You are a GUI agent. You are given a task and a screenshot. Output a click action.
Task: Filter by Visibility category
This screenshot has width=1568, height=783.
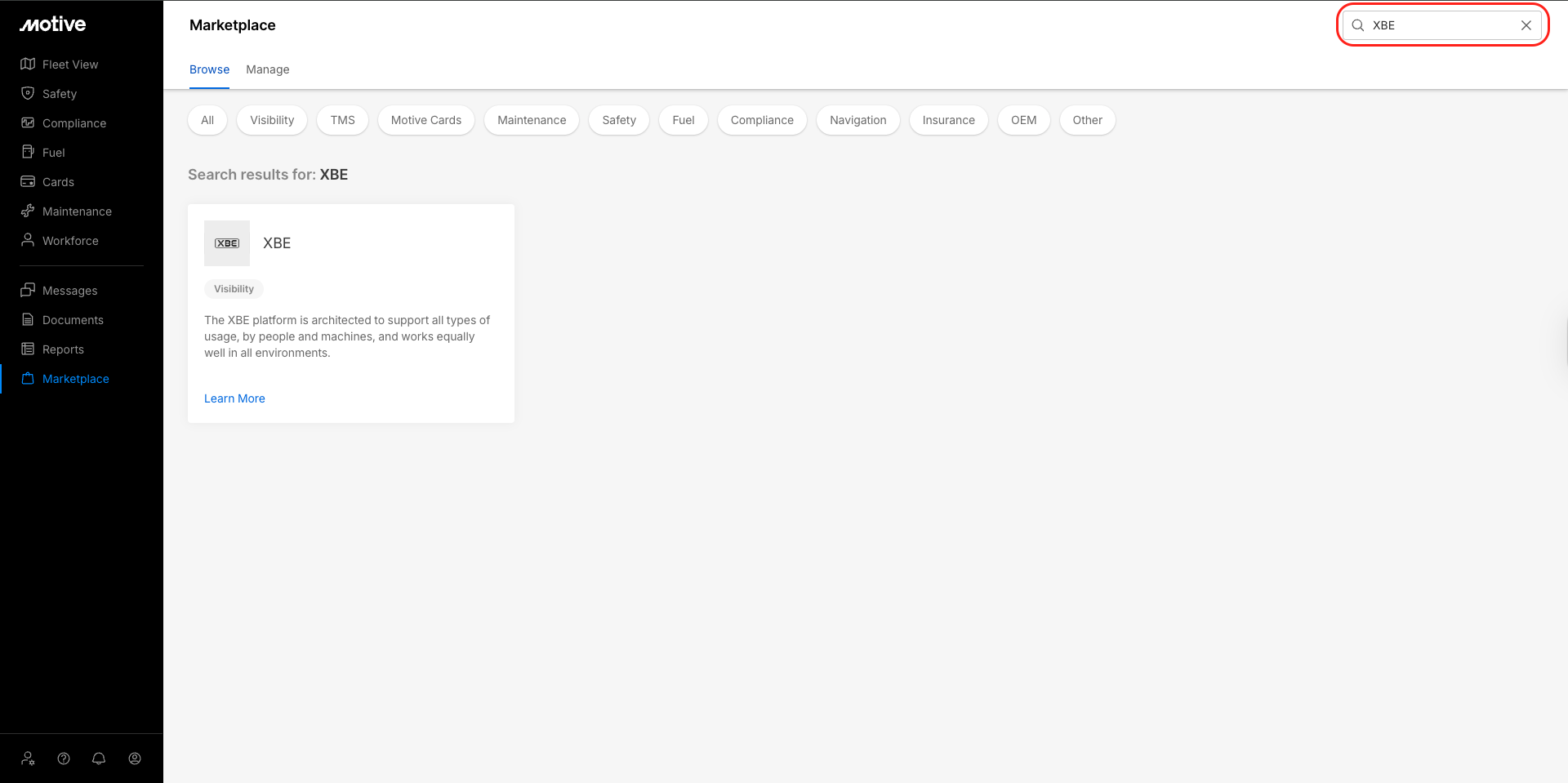tap(272, 120)
